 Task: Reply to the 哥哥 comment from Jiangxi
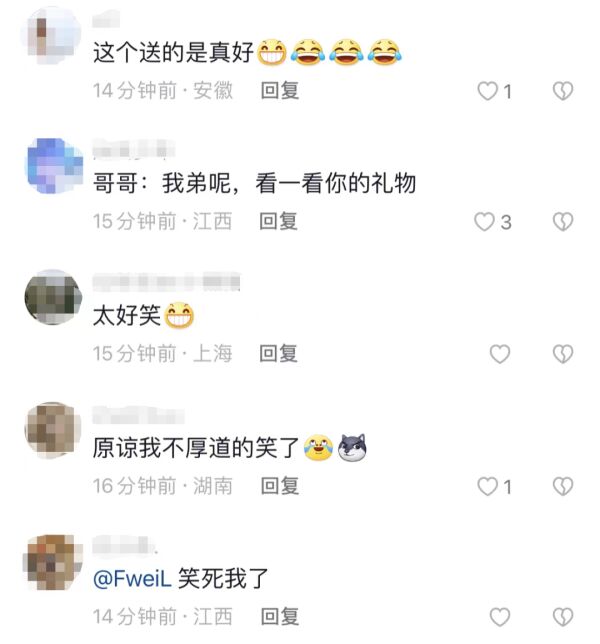click(x=278, y=221)
